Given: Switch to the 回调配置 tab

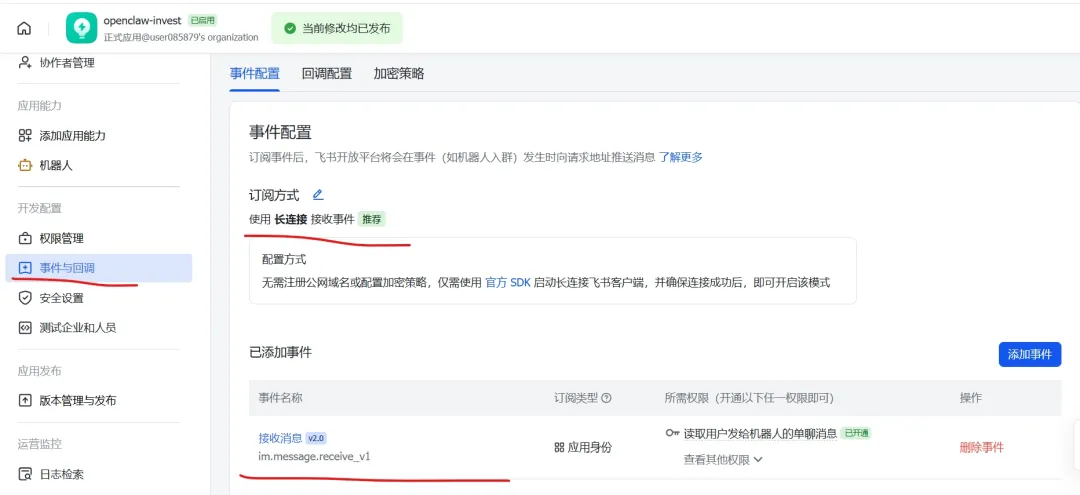Looking at the screenshot, I should (326, 74).
